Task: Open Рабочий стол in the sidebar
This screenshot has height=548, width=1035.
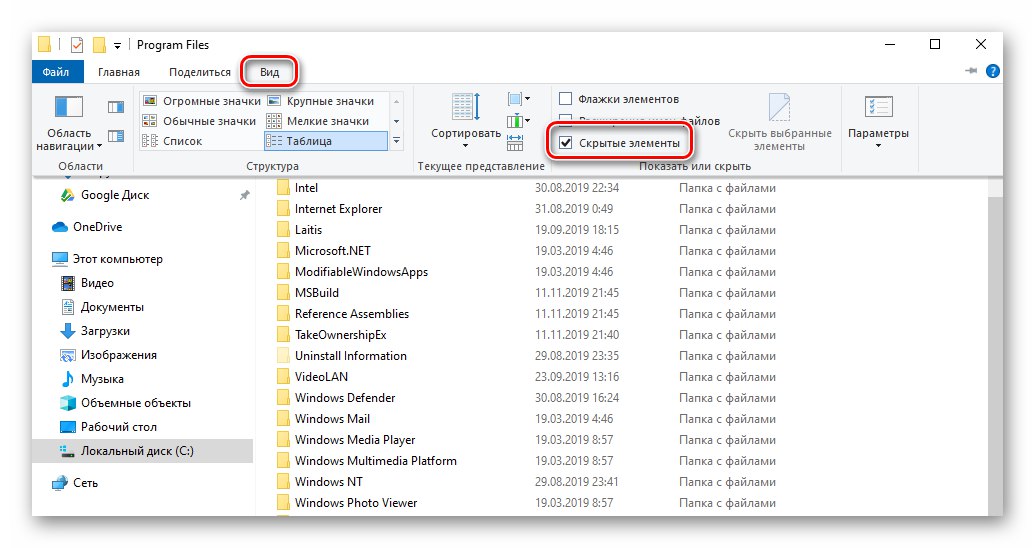Action: [119, 427]
